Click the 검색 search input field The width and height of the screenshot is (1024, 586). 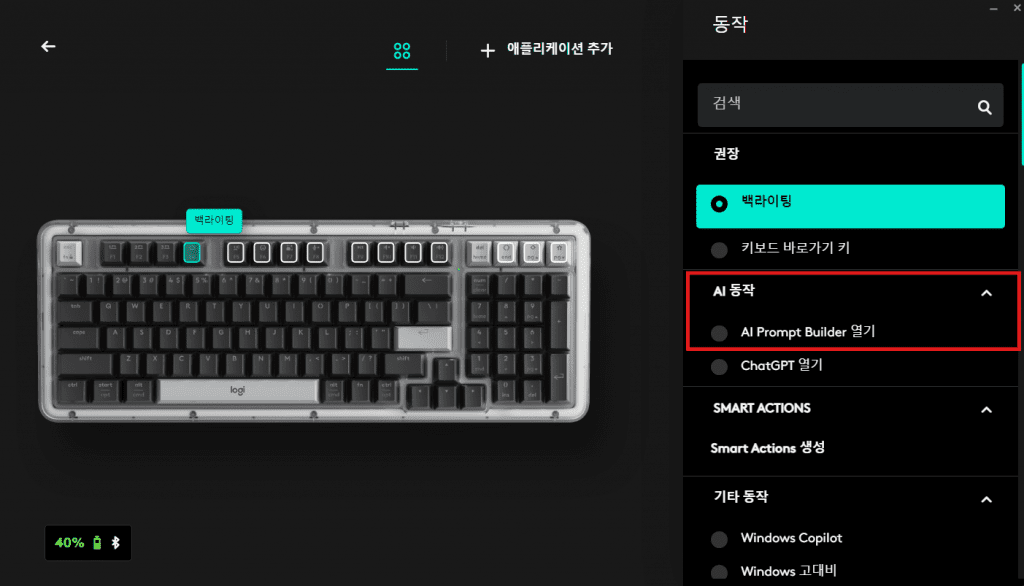coord(836,105)
